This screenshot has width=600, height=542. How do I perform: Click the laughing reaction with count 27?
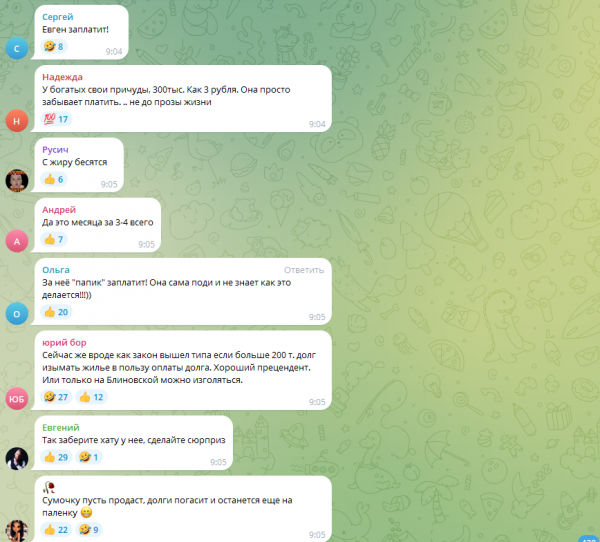click(x=56, y=397)
